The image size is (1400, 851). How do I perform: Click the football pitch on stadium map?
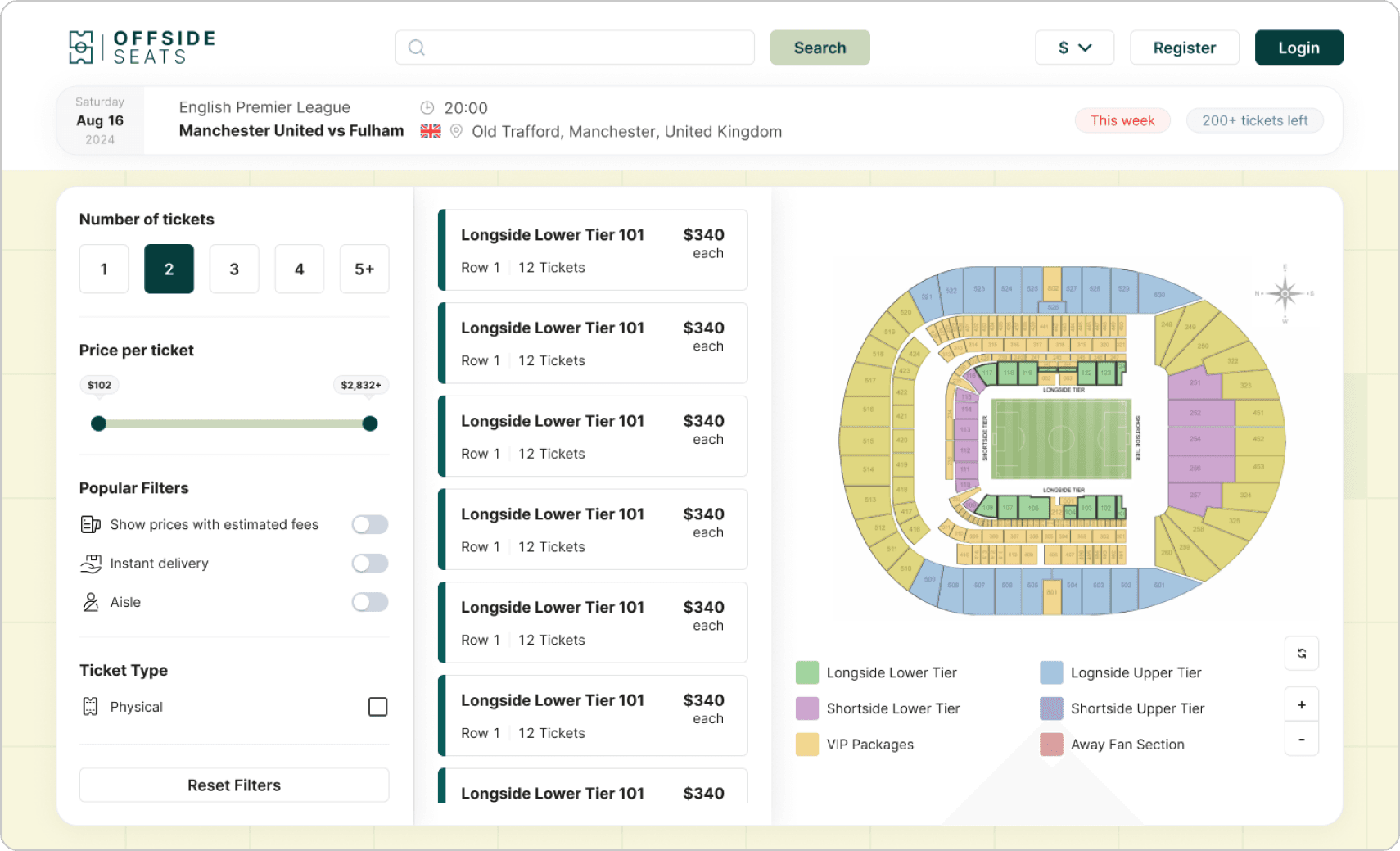pos(1061,438)
